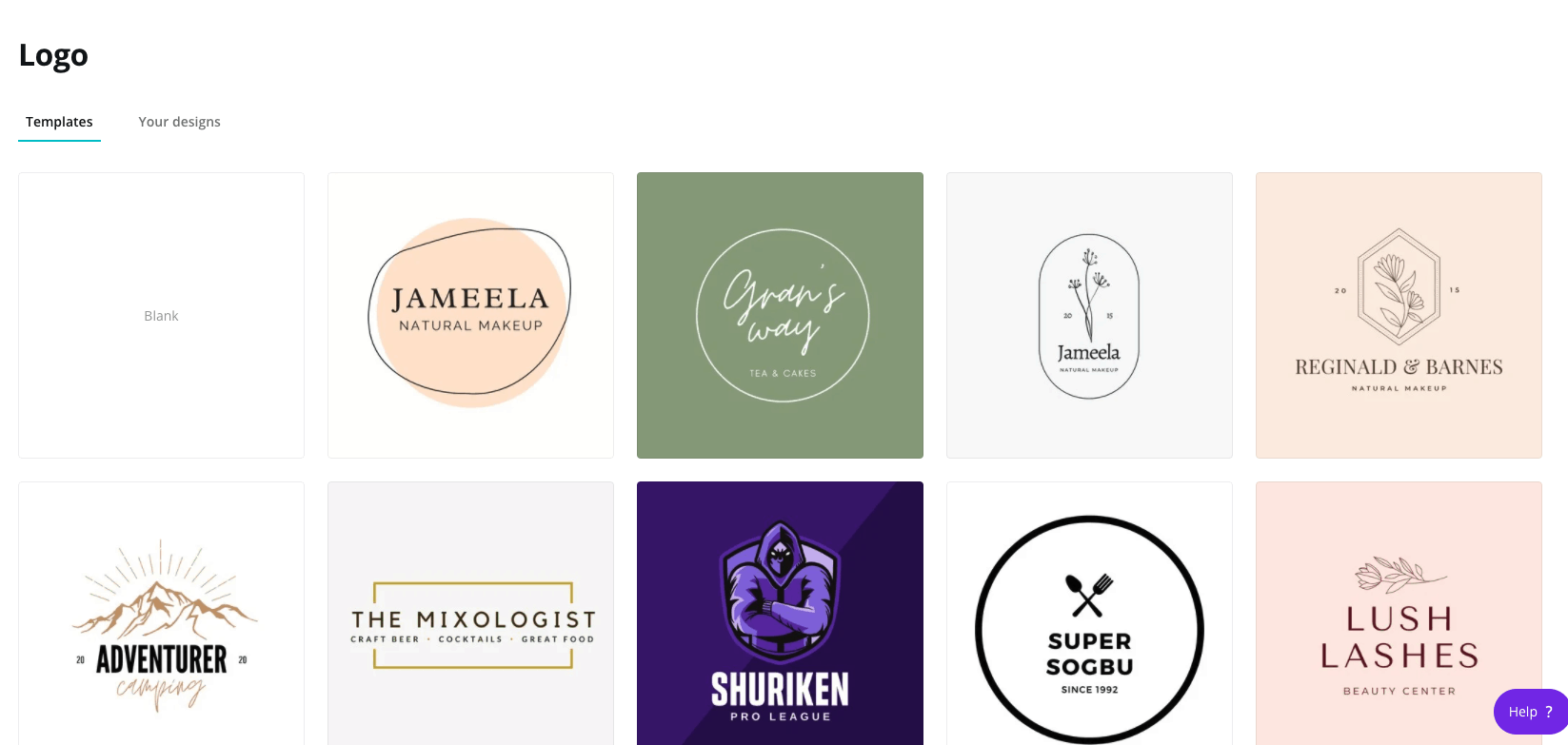Choose The Mixologist logo template

pos(470,614)
